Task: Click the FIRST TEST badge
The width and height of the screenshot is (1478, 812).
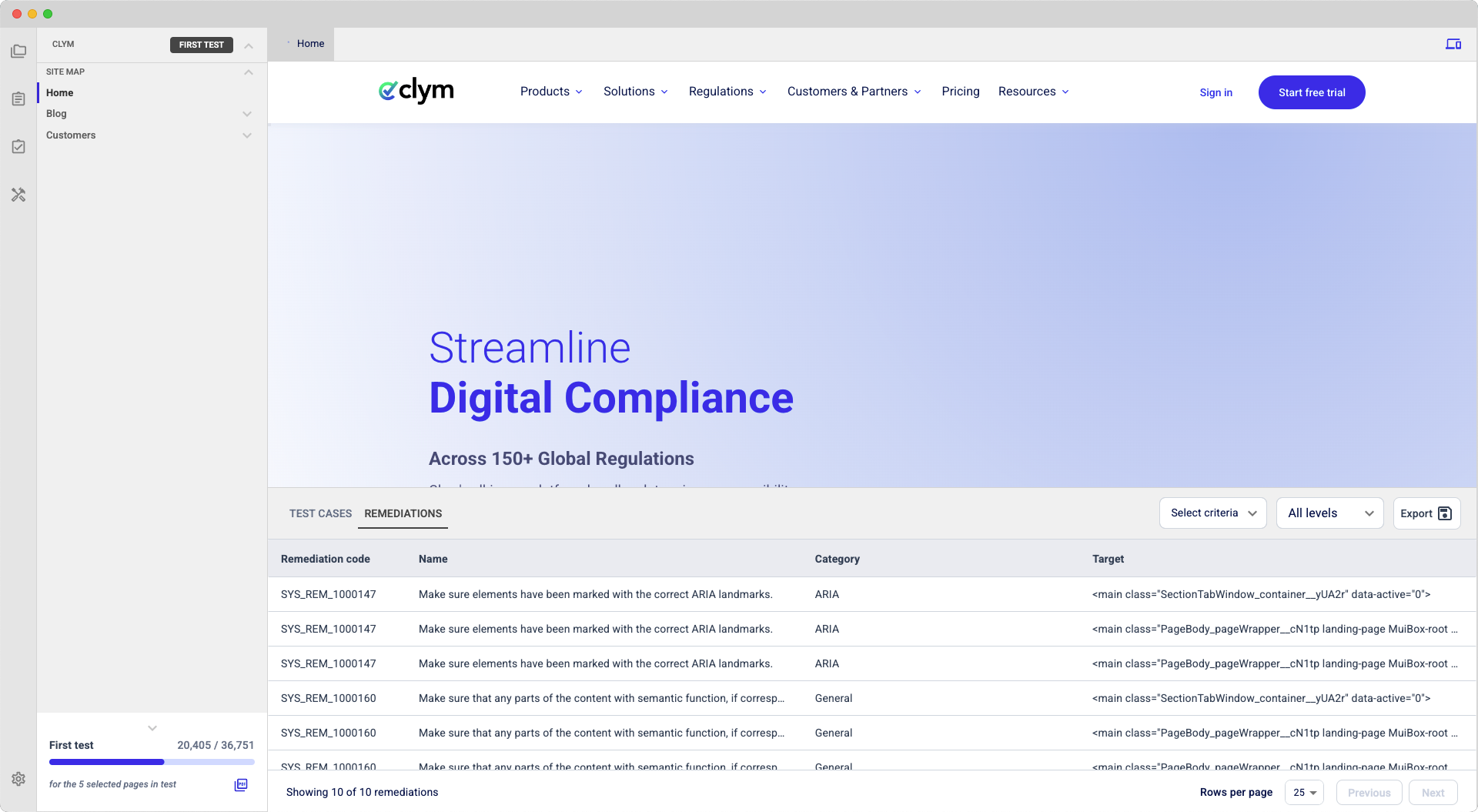Action: [x=201, y=45]
